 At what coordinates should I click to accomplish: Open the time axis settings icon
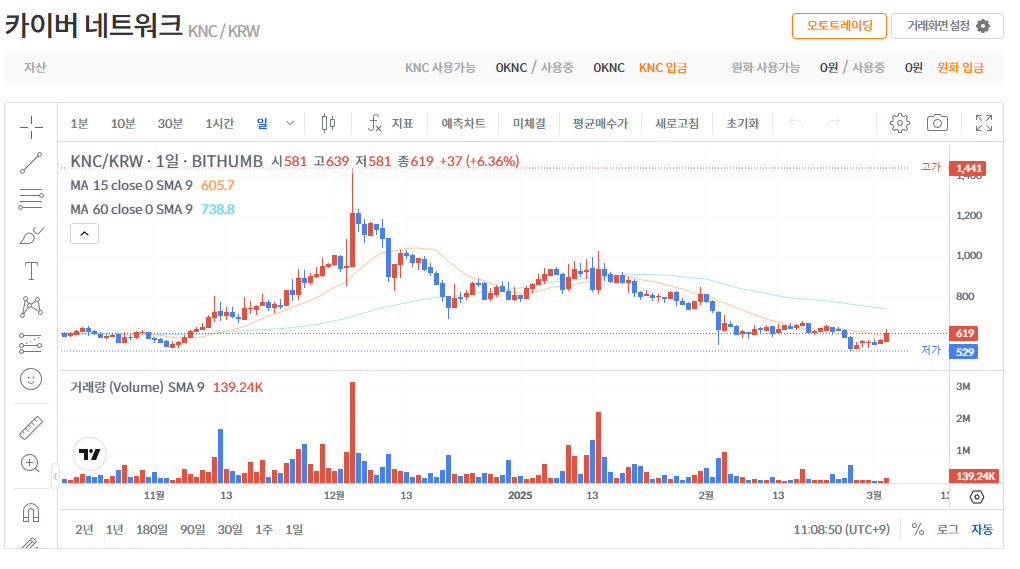(x=976, y=497)
